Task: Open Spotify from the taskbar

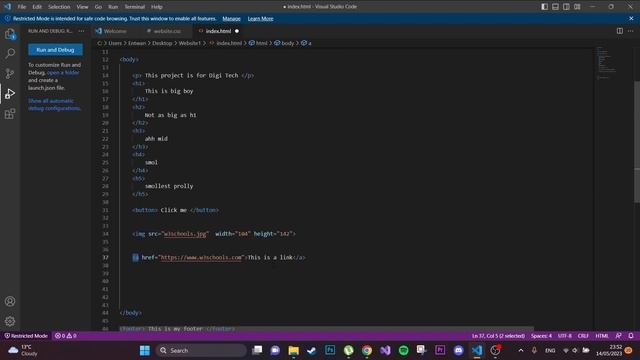Action: click(x=404, y=350)
